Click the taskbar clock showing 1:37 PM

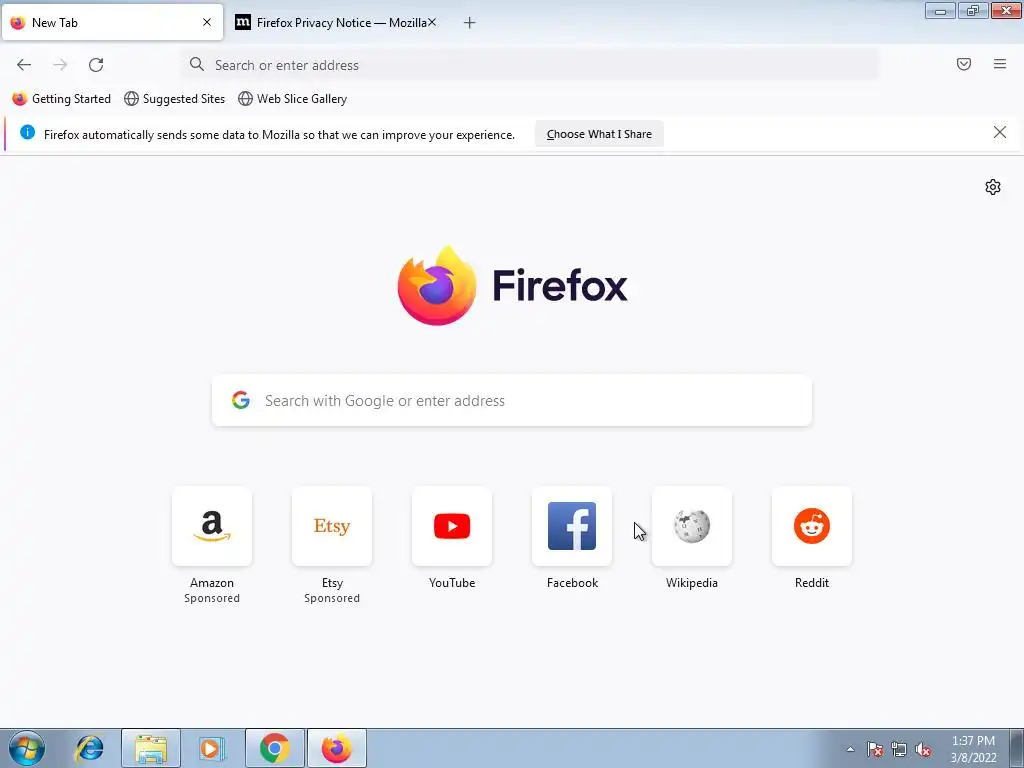click(x=973, y=749)
